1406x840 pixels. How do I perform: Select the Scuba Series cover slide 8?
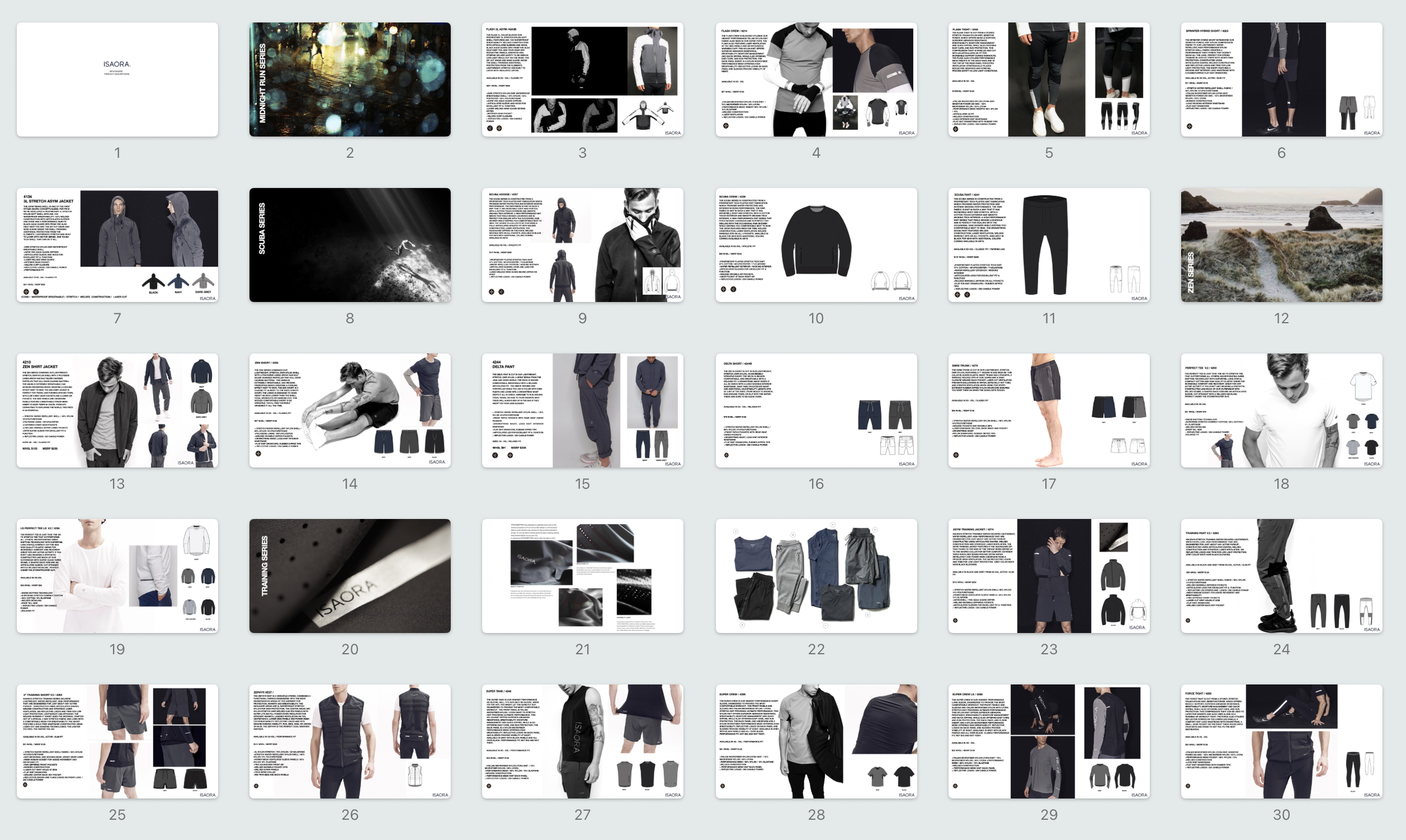(x=350, y=245)
